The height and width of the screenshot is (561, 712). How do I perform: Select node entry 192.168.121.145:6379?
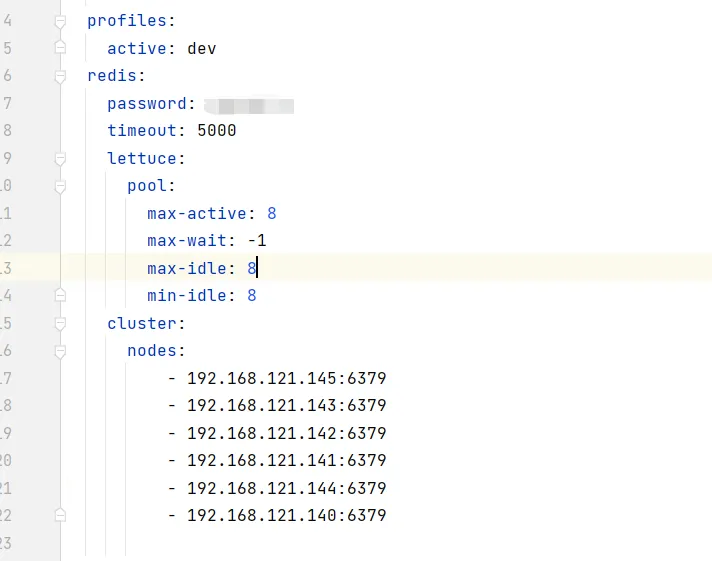click(287, 378)
